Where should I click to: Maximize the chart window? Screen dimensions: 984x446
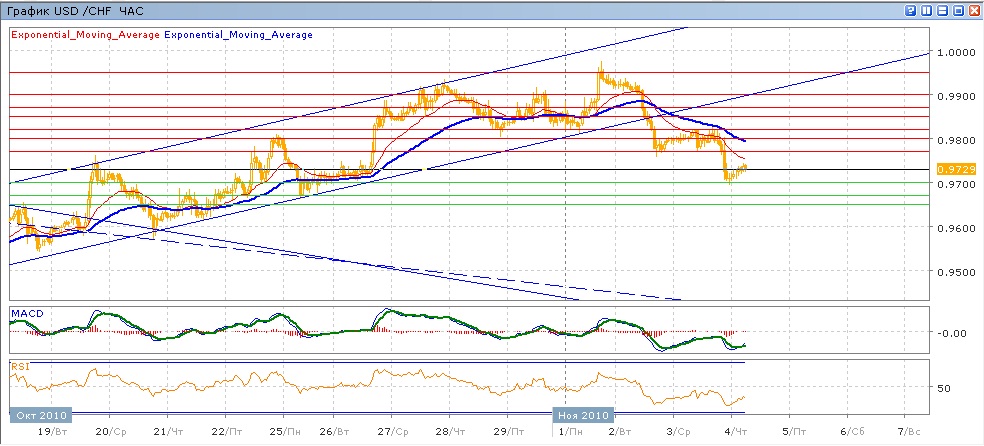point(958,10)
